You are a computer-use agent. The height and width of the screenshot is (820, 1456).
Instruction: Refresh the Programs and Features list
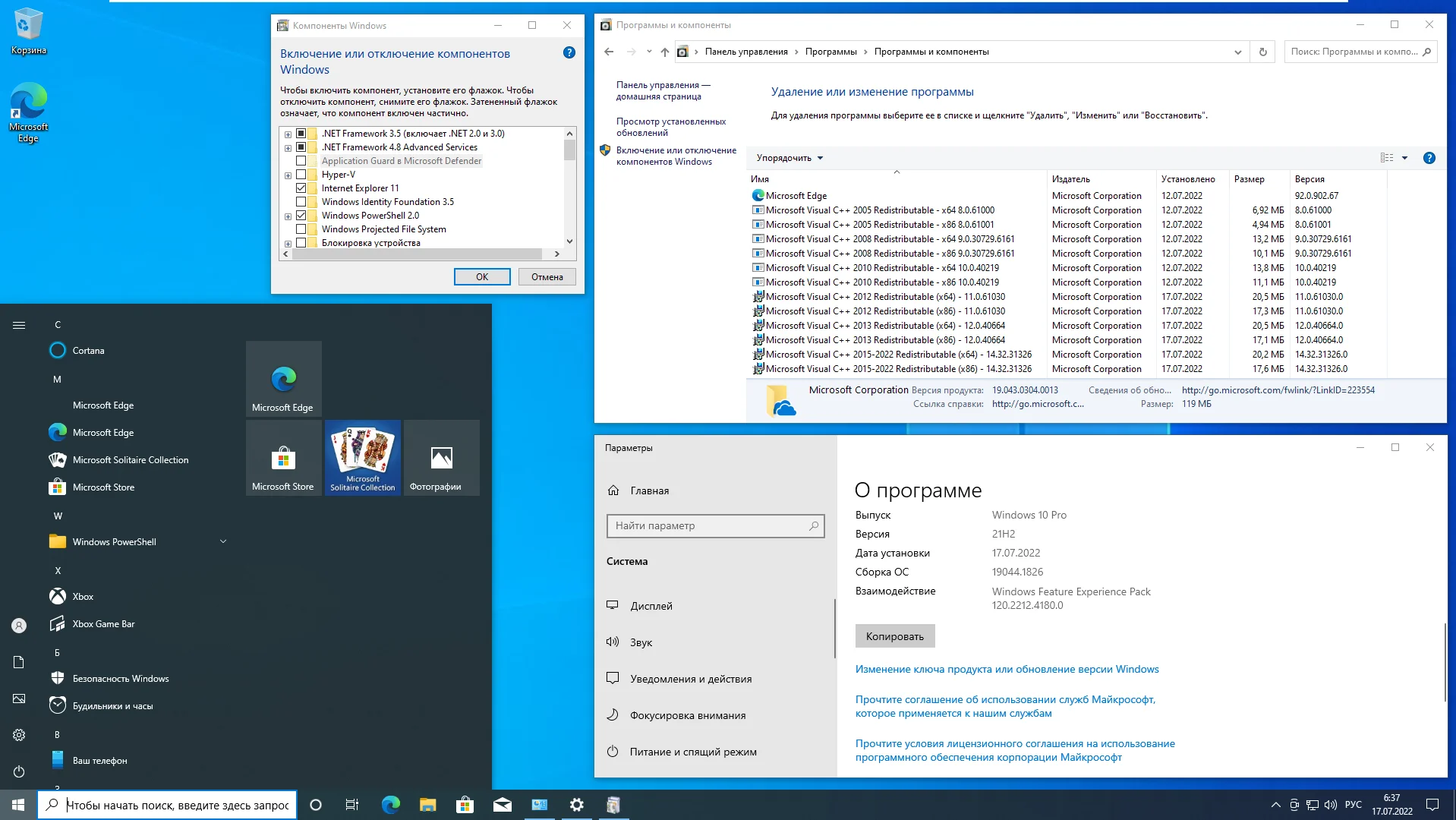(1263, 52)
